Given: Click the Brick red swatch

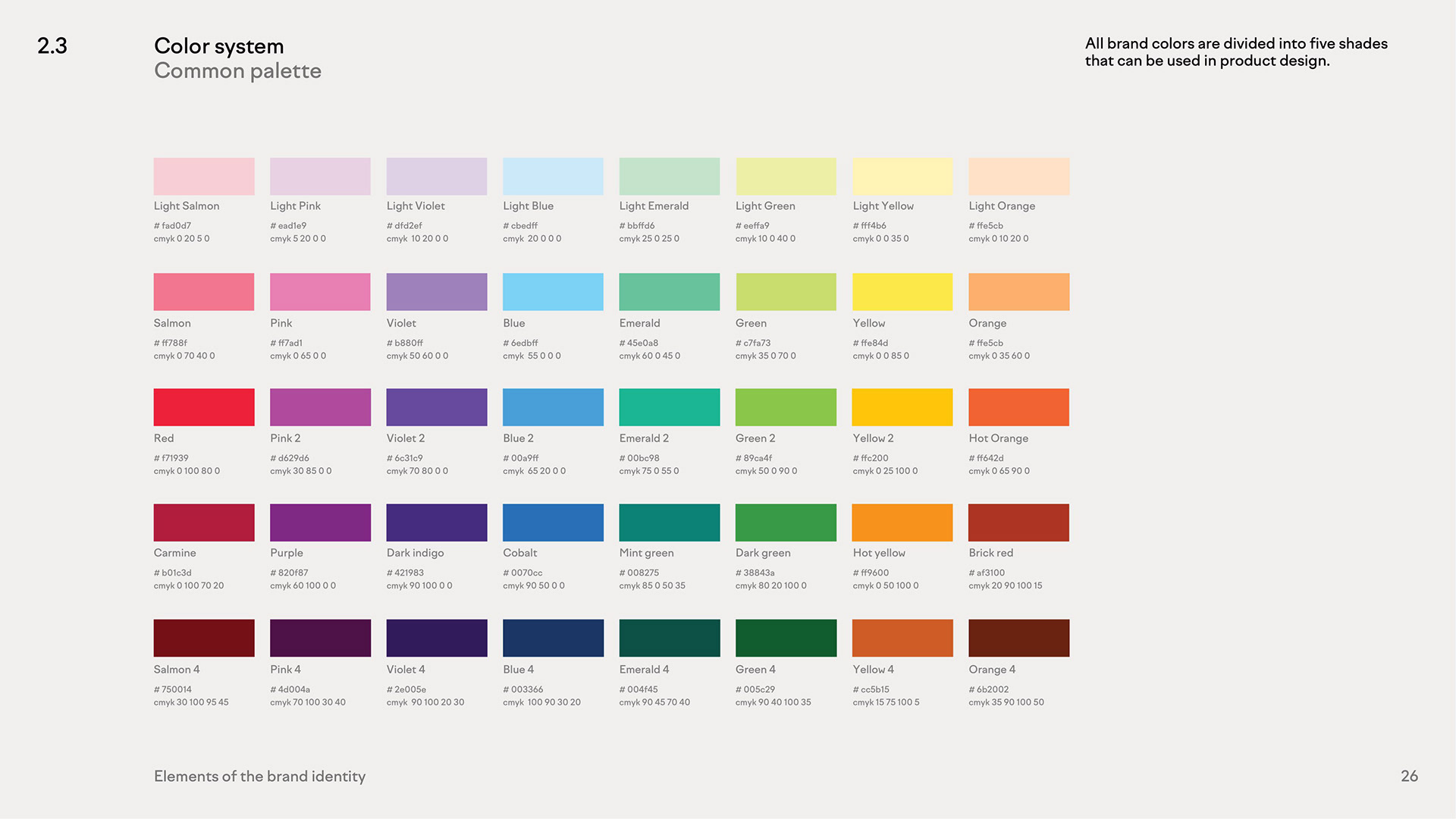Looking at the screenshot, I should point(1018,522).
